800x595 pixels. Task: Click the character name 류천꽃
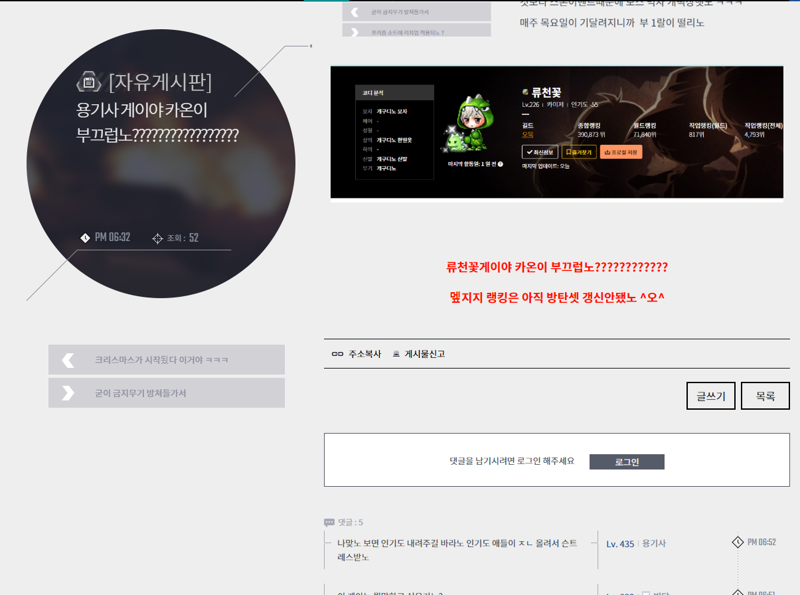point(546,92)
